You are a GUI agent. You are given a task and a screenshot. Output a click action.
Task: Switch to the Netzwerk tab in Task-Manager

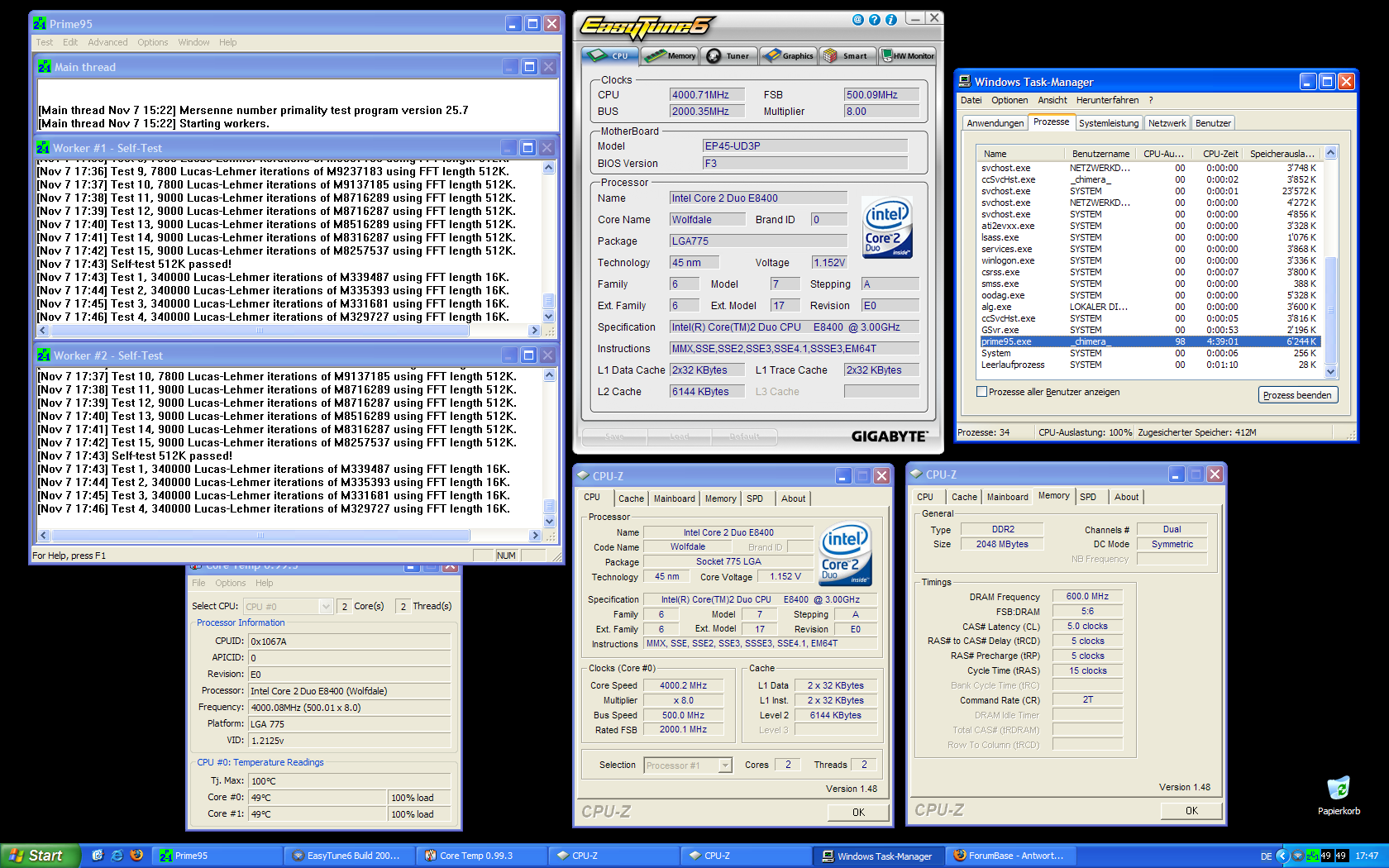click(x=1167, y=123)
